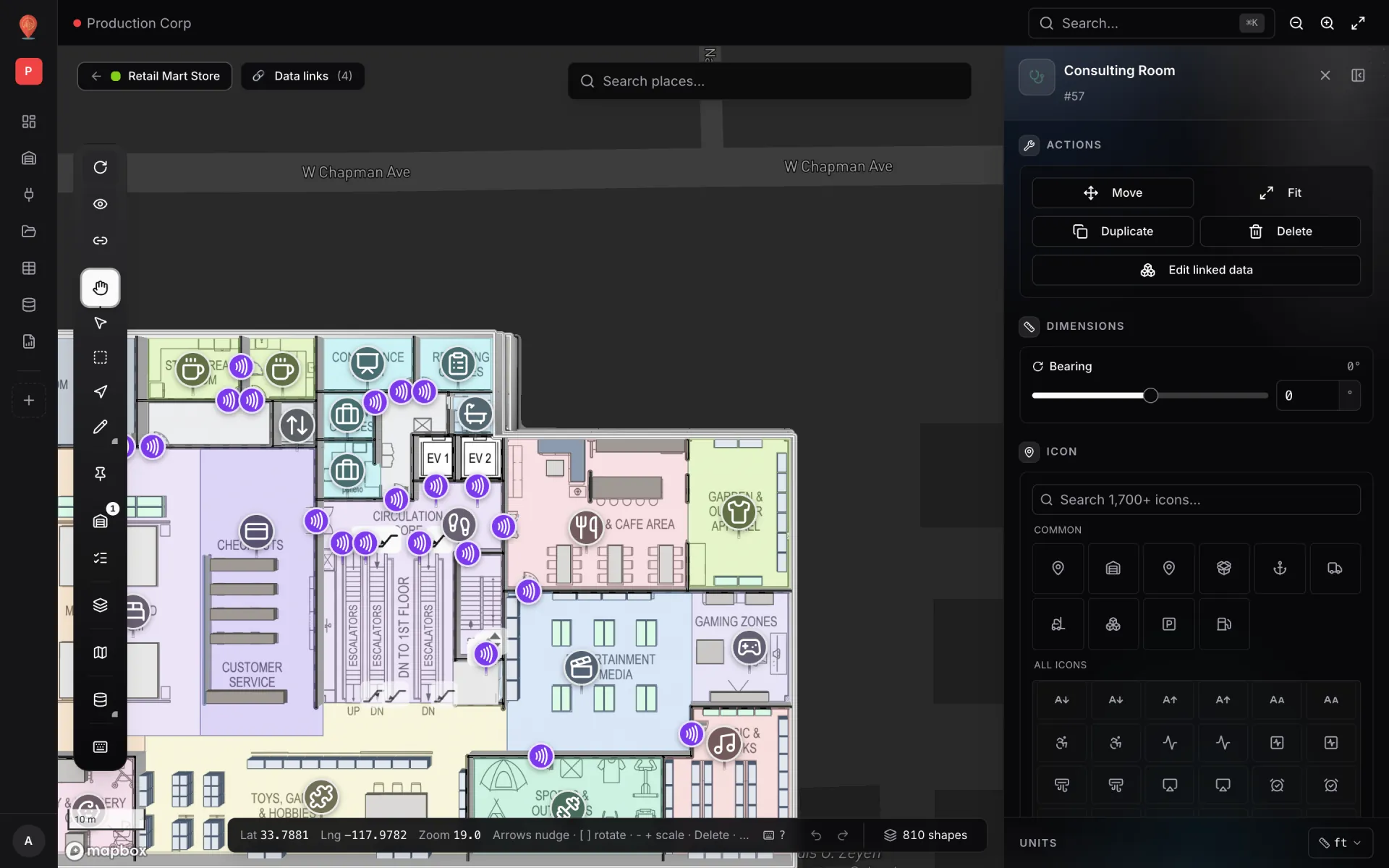This screenshot has width=1389, height=868.
Task: Delete the Consulting Room shape
Action: point(1280,231)
